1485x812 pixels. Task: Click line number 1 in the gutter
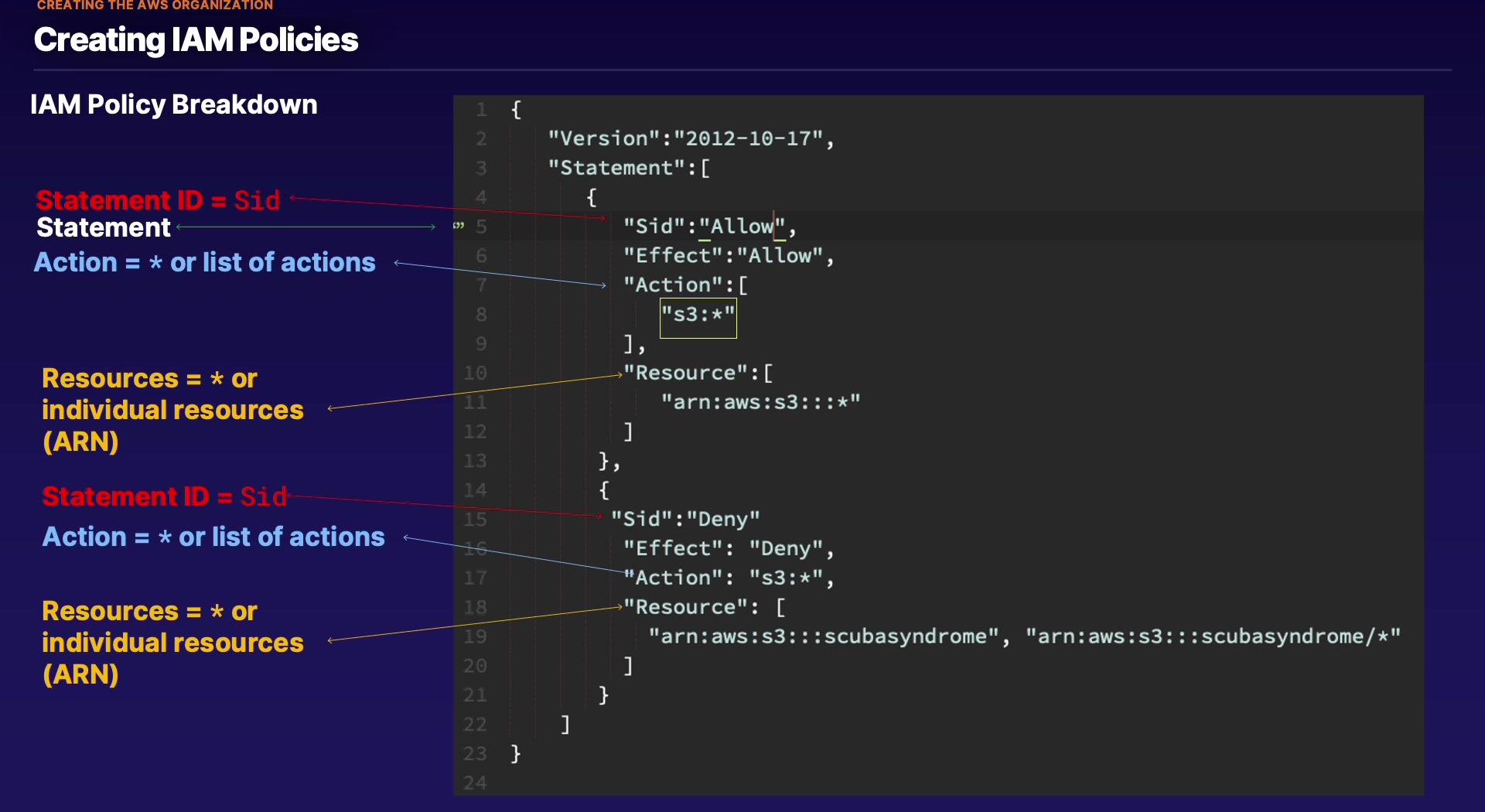pos(481,110)
